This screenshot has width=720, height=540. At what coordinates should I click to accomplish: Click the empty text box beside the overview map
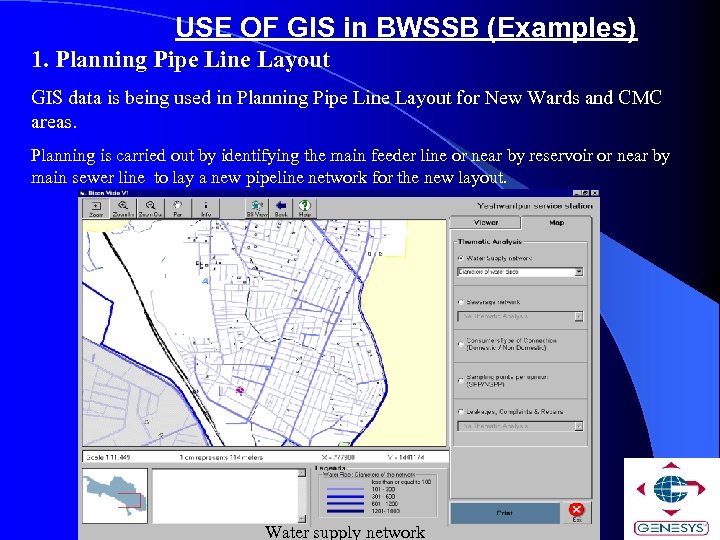point(225,496)
